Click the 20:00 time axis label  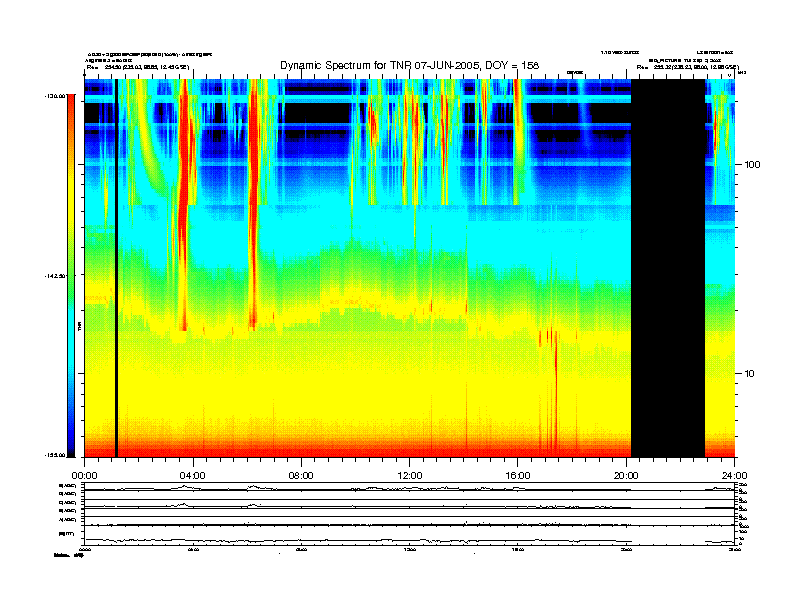626,475
